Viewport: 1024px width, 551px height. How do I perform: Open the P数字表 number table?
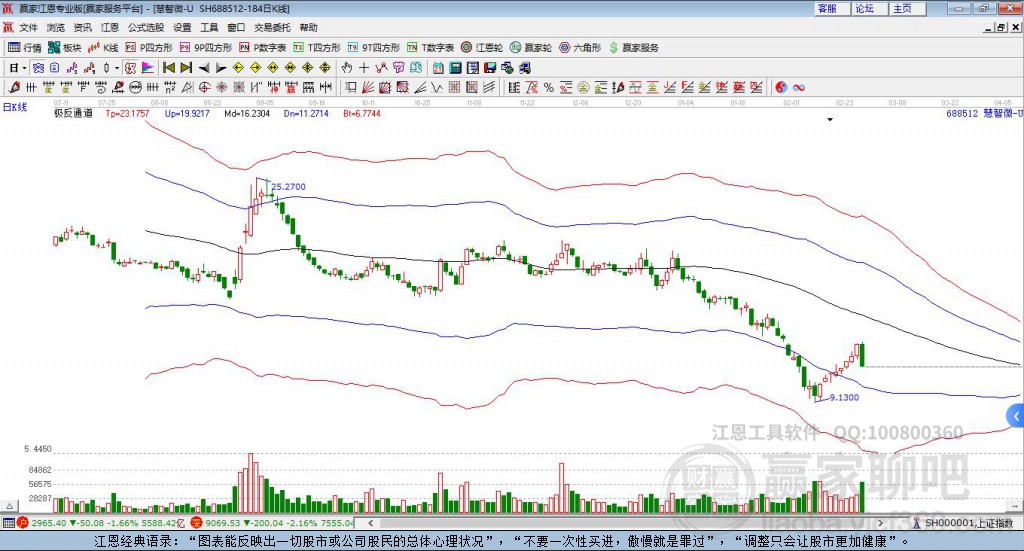click(x=263, y=48)
